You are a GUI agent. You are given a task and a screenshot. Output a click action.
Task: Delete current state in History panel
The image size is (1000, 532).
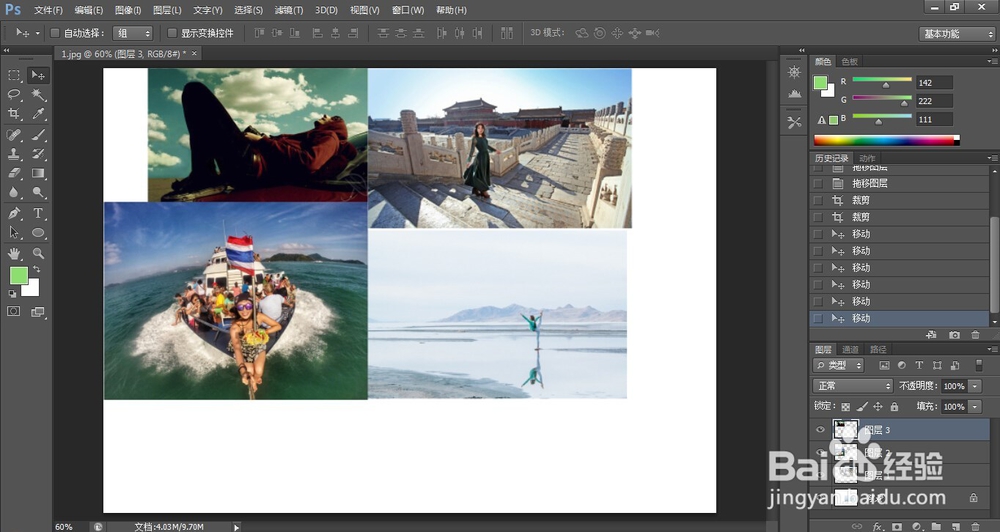(x=975, y=335)
